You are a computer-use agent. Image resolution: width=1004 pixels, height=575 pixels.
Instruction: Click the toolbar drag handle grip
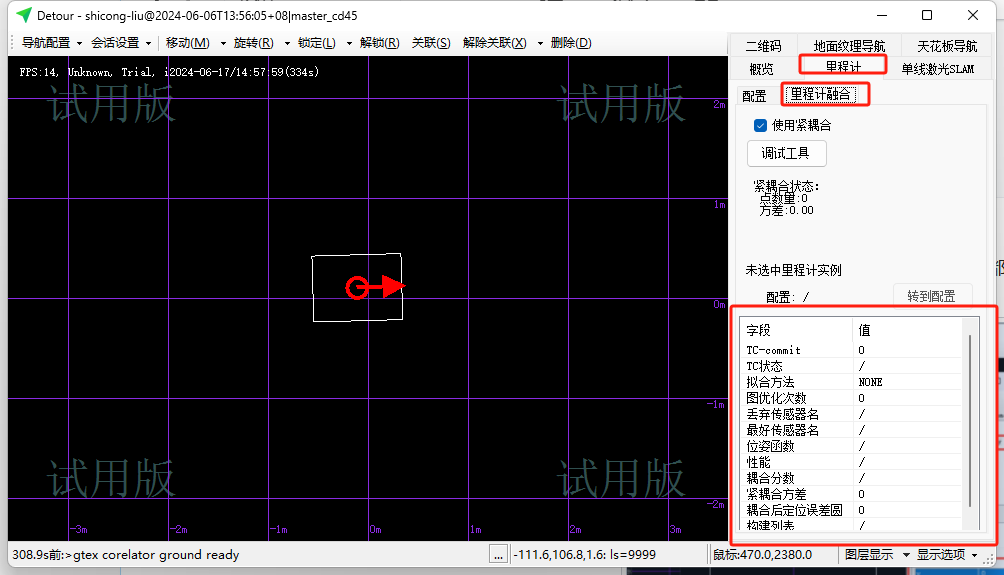[x=14, y=43]
